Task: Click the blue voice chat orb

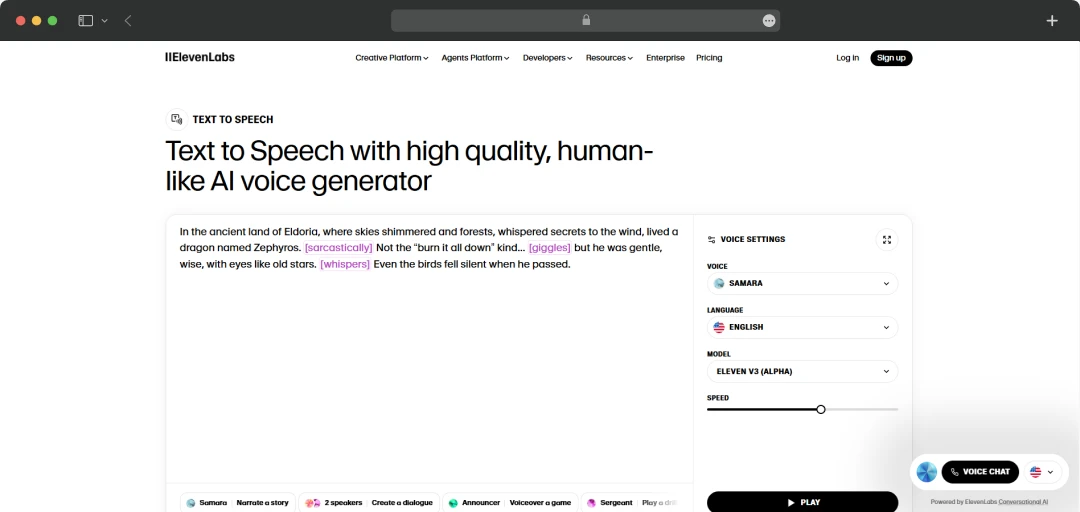Action: pos(926,472)
